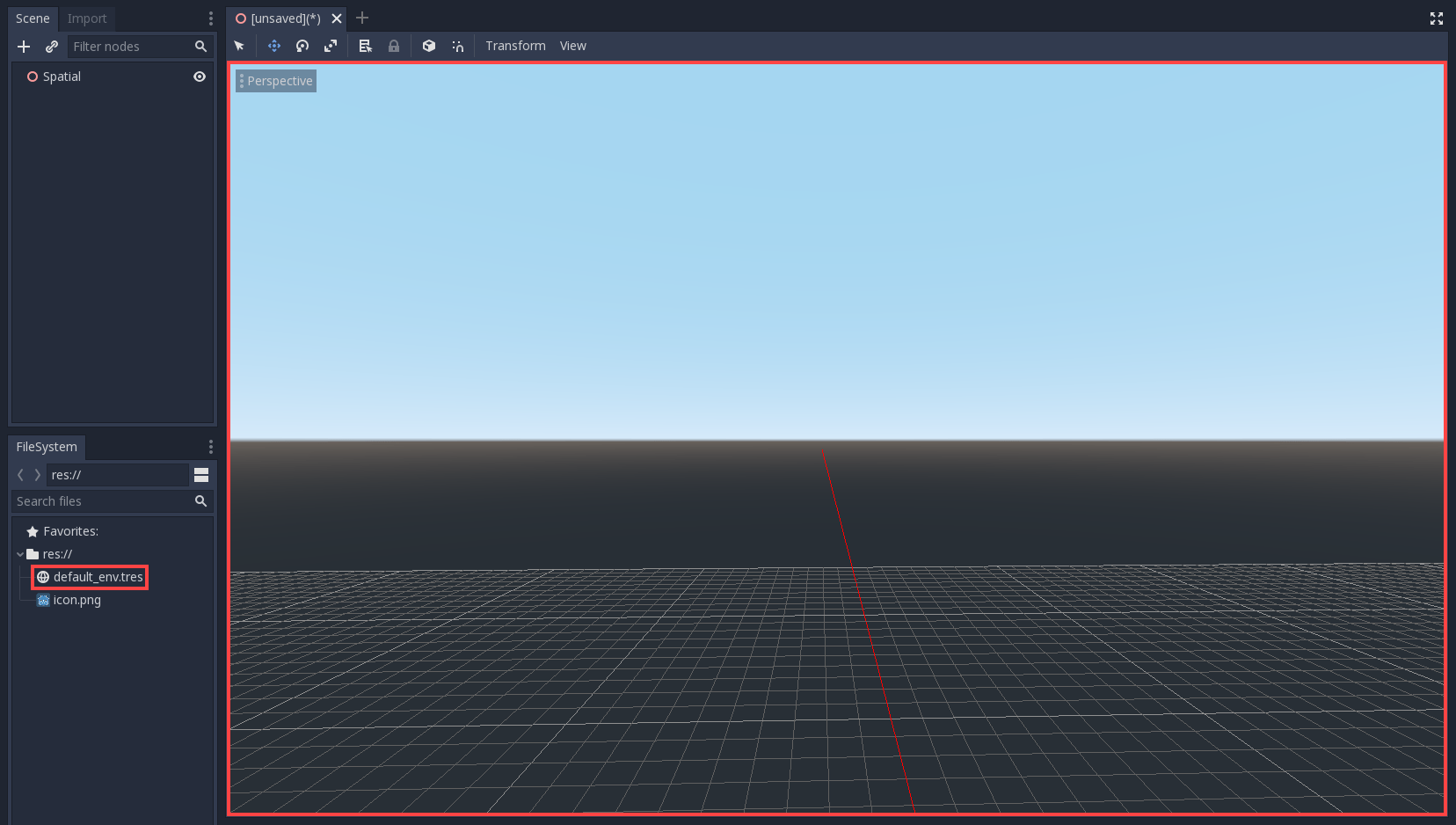Toggle visibility of the Spatial node

(199, 77)
